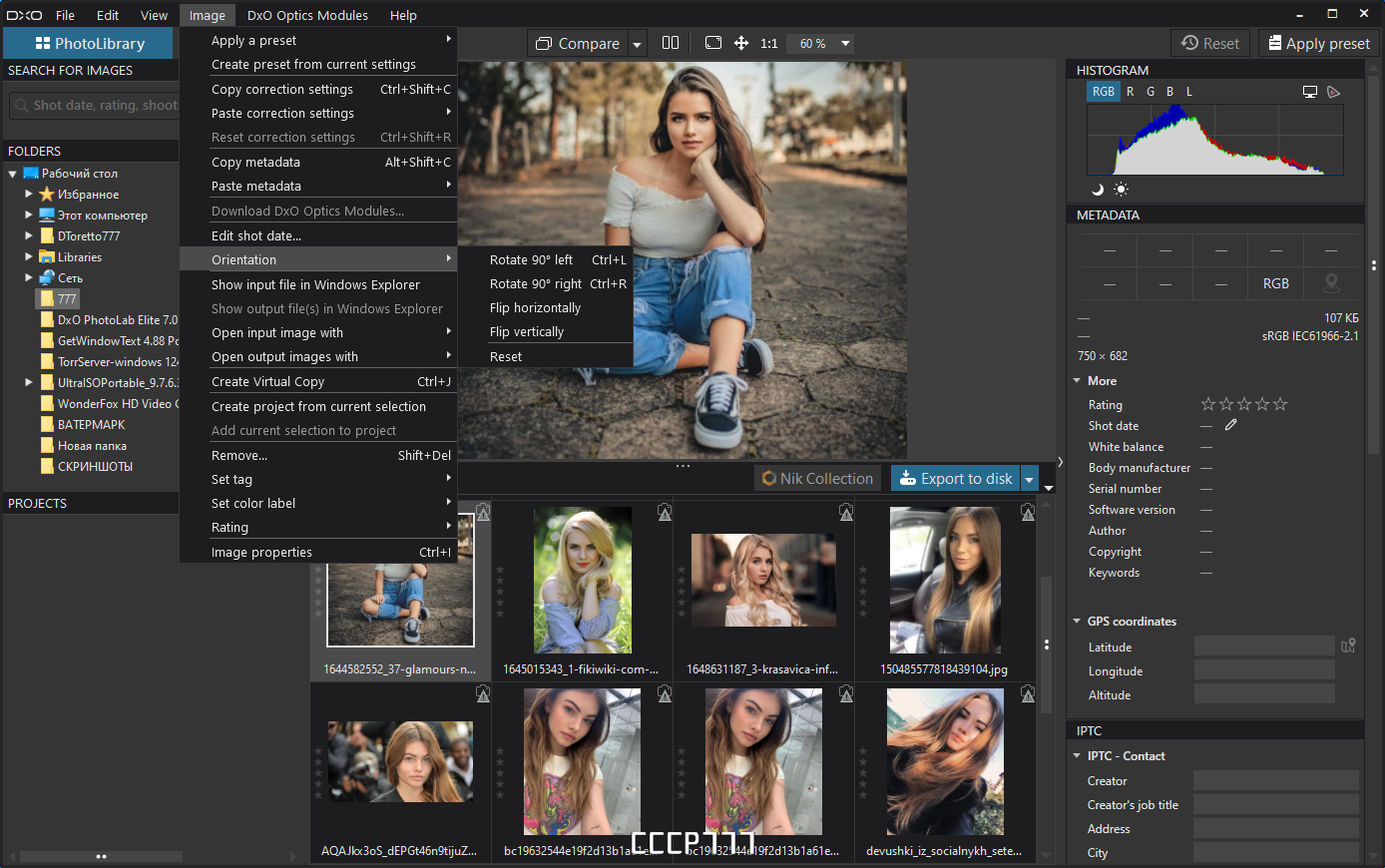
Task: Collapse the right panel with arrow handle
Action: tap(1060, 462)
